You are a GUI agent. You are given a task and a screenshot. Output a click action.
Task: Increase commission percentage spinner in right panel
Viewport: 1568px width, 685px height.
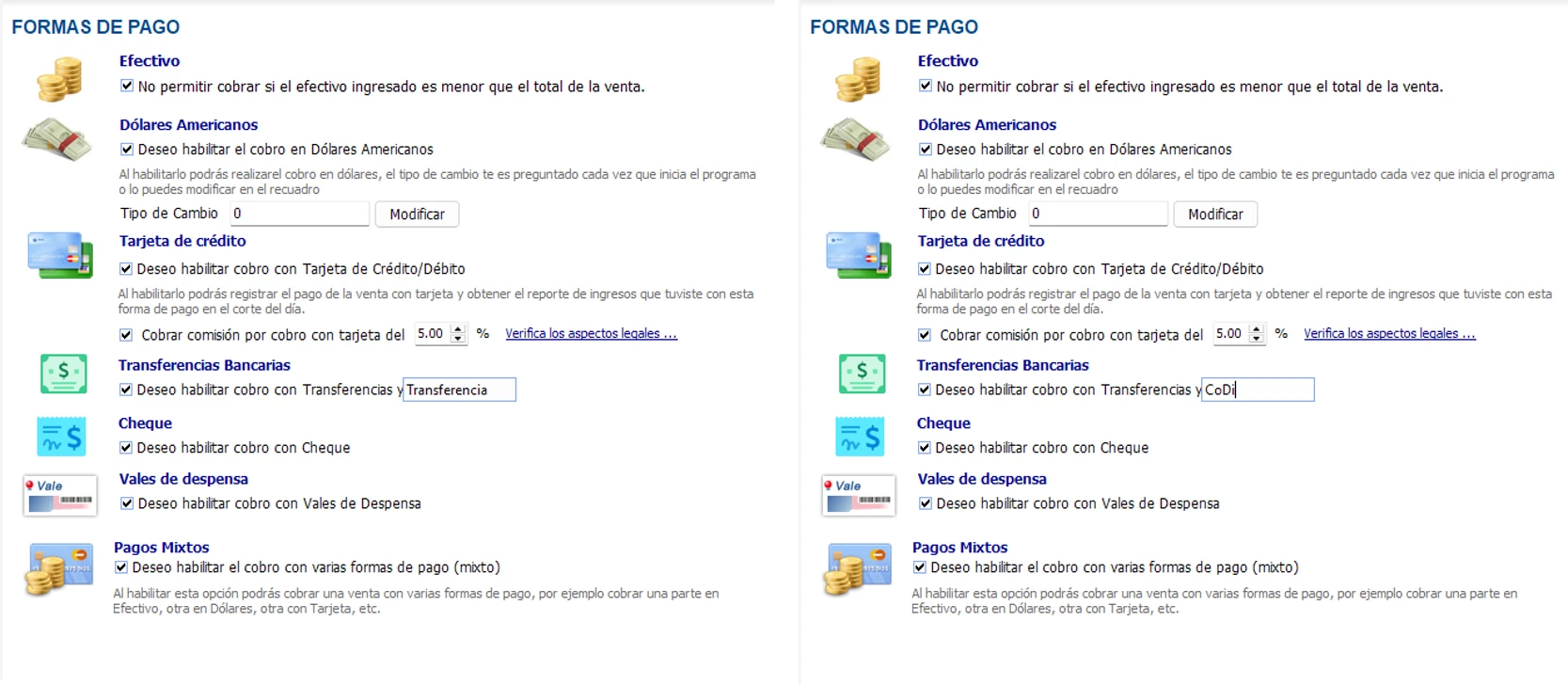point(1257,329)
